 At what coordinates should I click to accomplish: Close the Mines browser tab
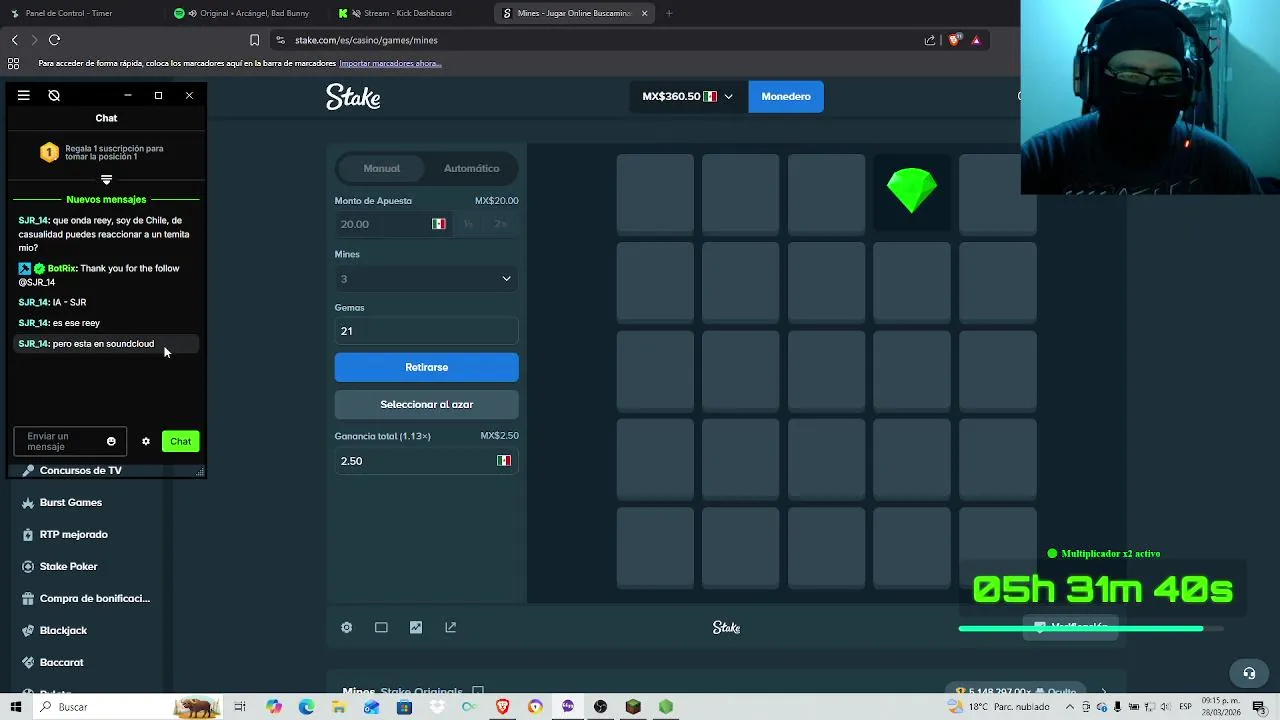tap(644, 13)
